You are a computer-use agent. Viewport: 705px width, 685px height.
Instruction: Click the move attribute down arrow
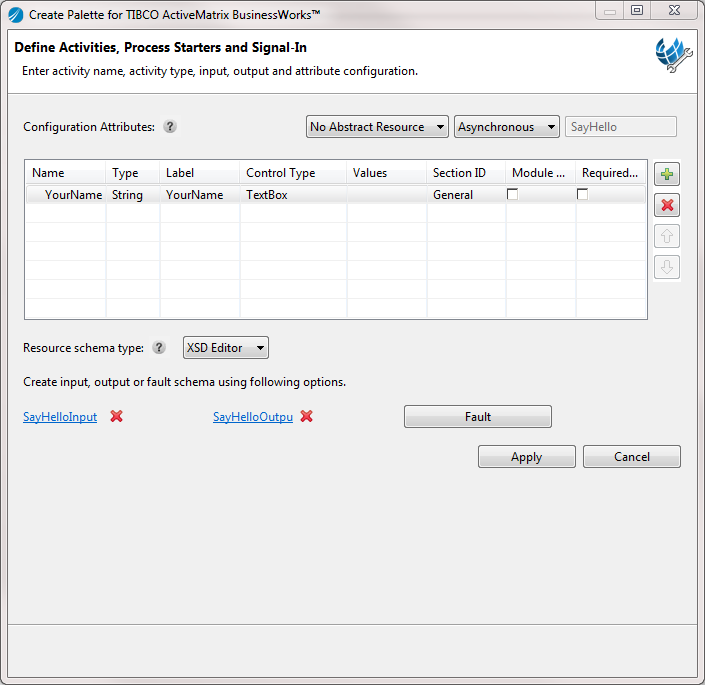[667, 267]
